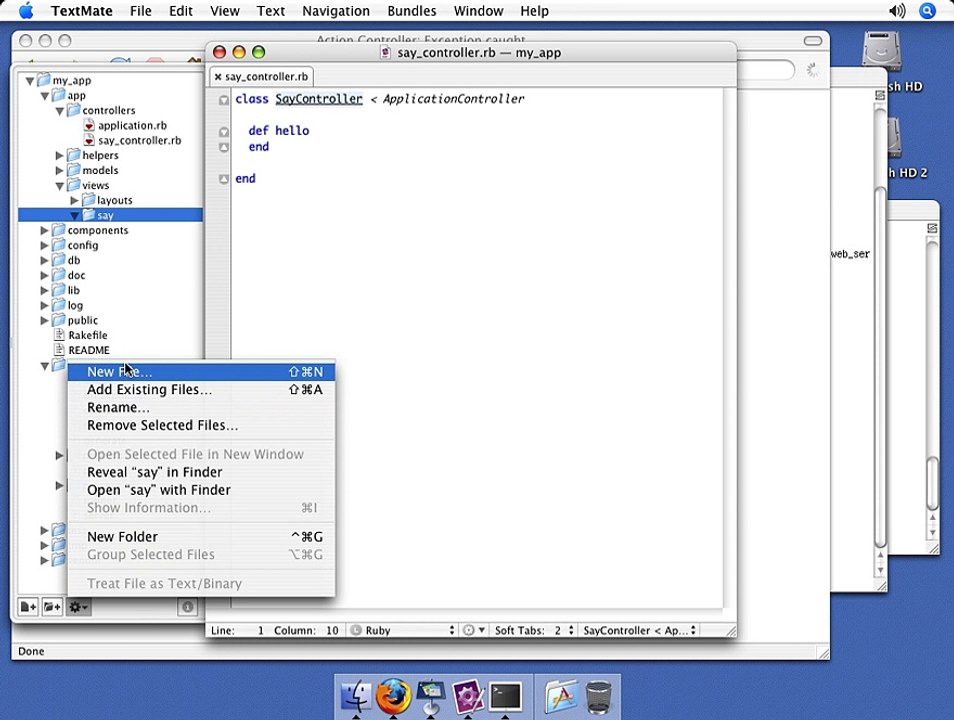954x720 pixels.
Task: Expand the models folder
Action: click(60, 170)
